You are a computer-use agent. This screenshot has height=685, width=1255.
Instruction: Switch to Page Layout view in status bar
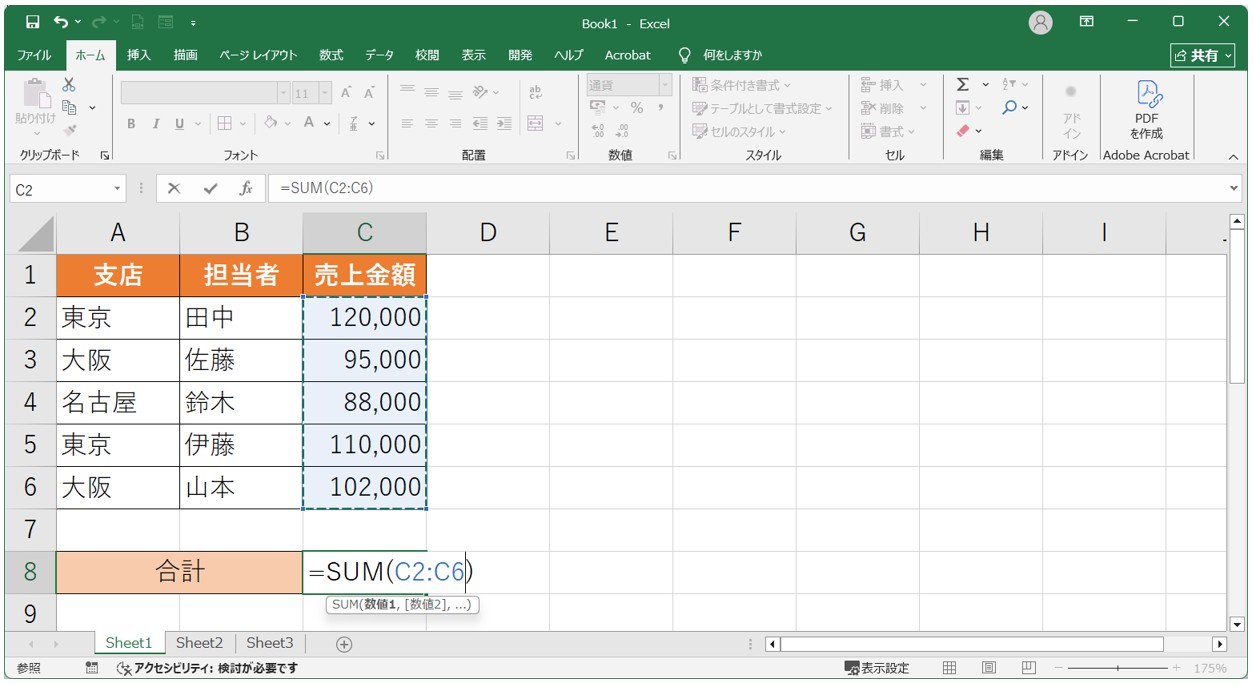click(x=988, y=668)
